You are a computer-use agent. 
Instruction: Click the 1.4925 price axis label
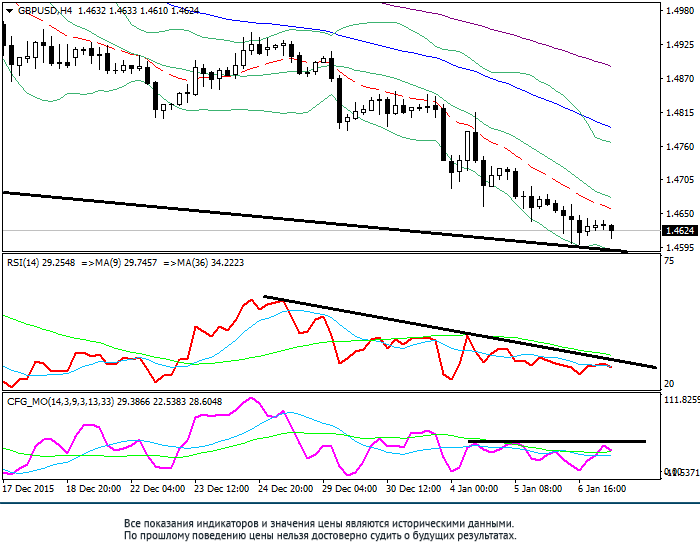(x=680, y=45)
